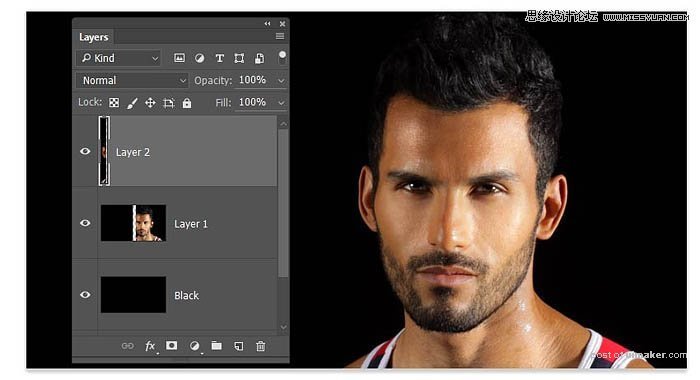Click the Black layer name
This screenshot has width=700, height=380.
pos(187,296)
